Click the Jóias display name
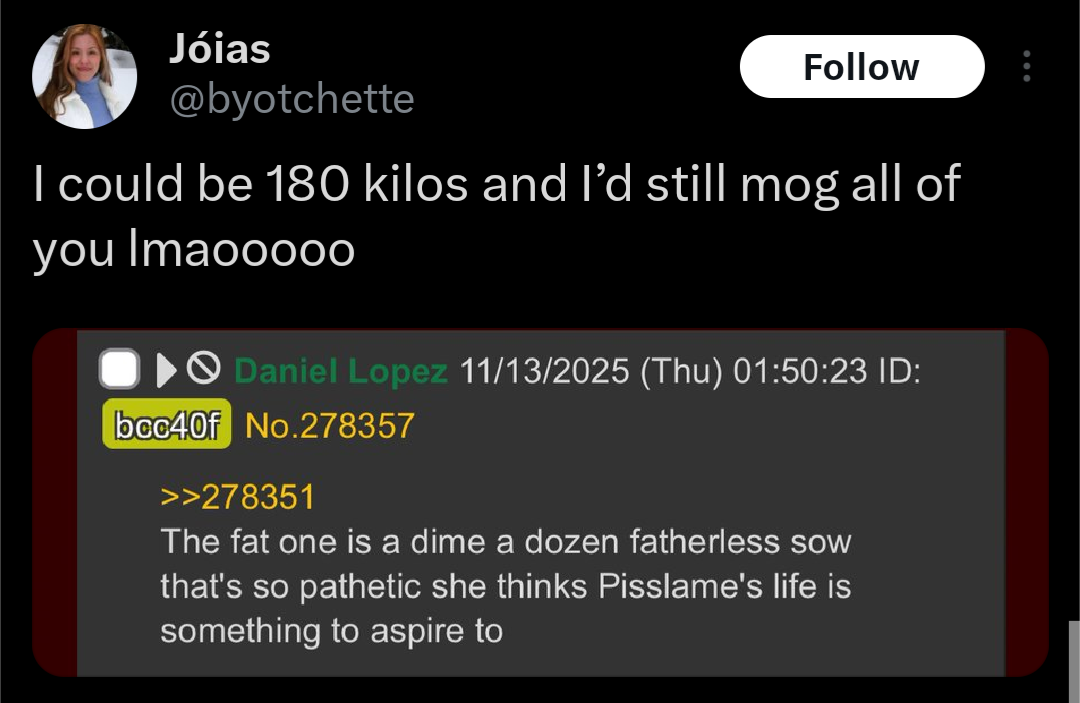Viewport: 1080px width, 703px height. coord(219,49)
